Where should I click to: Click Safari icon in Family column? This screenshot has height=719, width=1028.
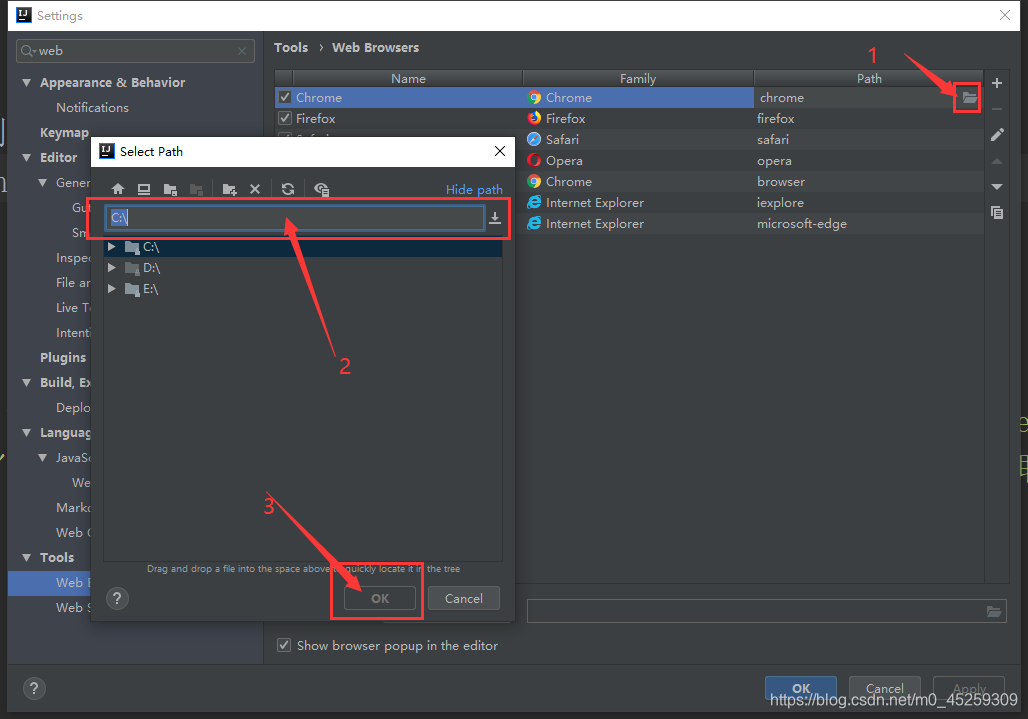(534, 140)
